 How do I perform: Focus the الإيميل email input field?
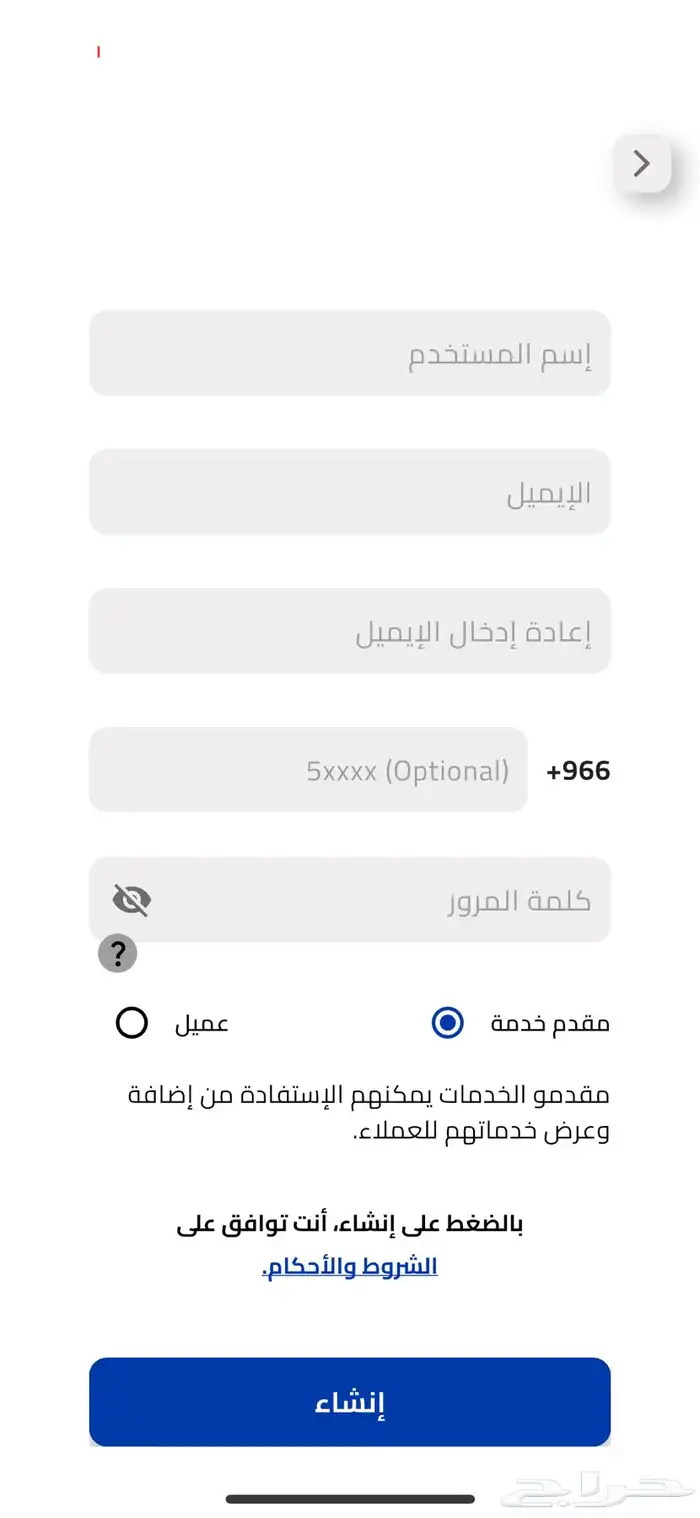click(x=349, y=492)
